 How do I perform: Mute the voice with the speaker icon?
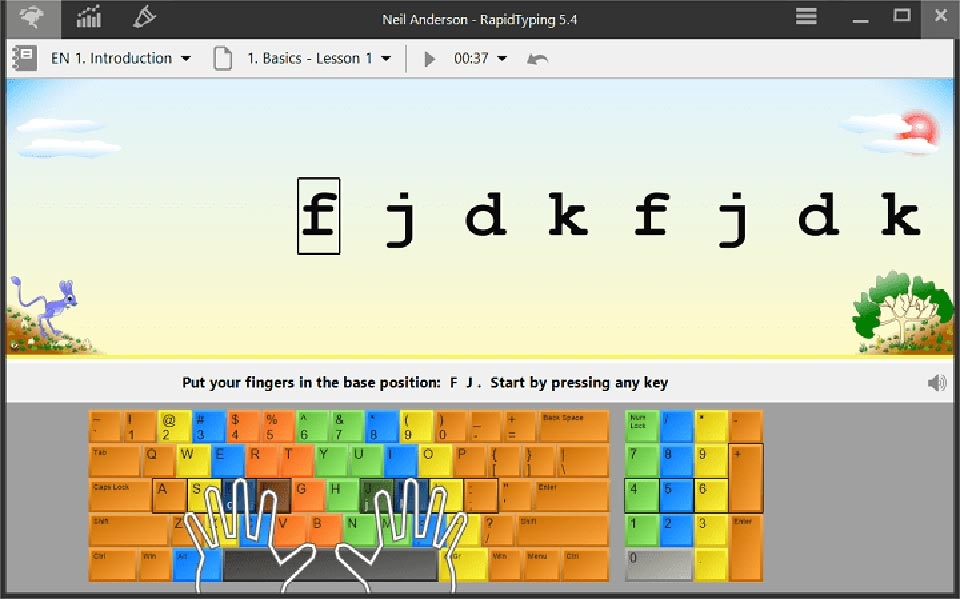937,382
